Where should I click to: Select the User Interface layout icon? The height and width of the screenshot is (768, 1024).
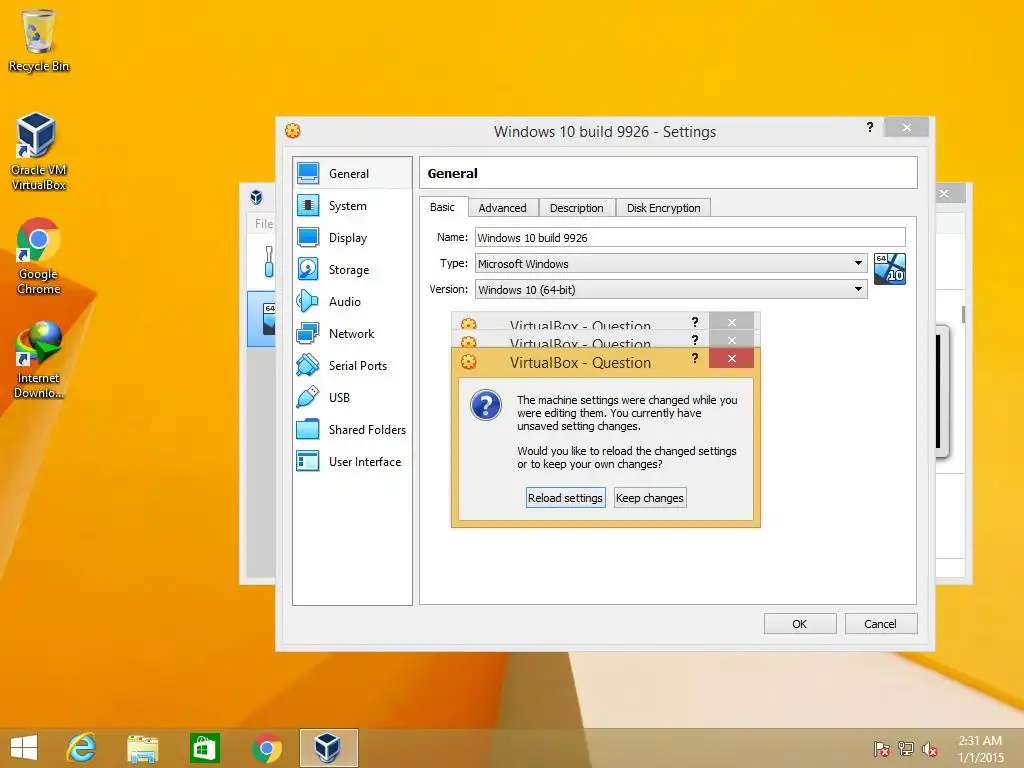pyautogui.click(x=308, y=461)
